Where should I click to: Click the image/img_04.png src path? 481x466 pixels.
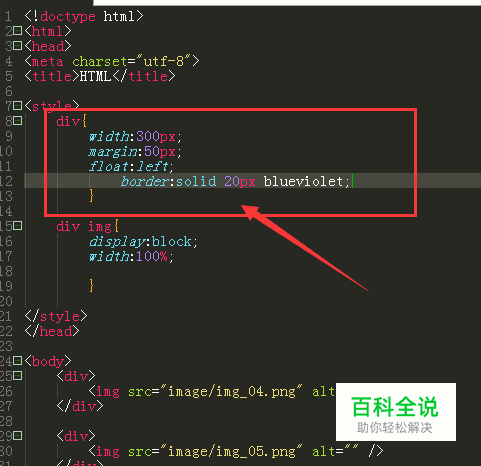(231, 391)
